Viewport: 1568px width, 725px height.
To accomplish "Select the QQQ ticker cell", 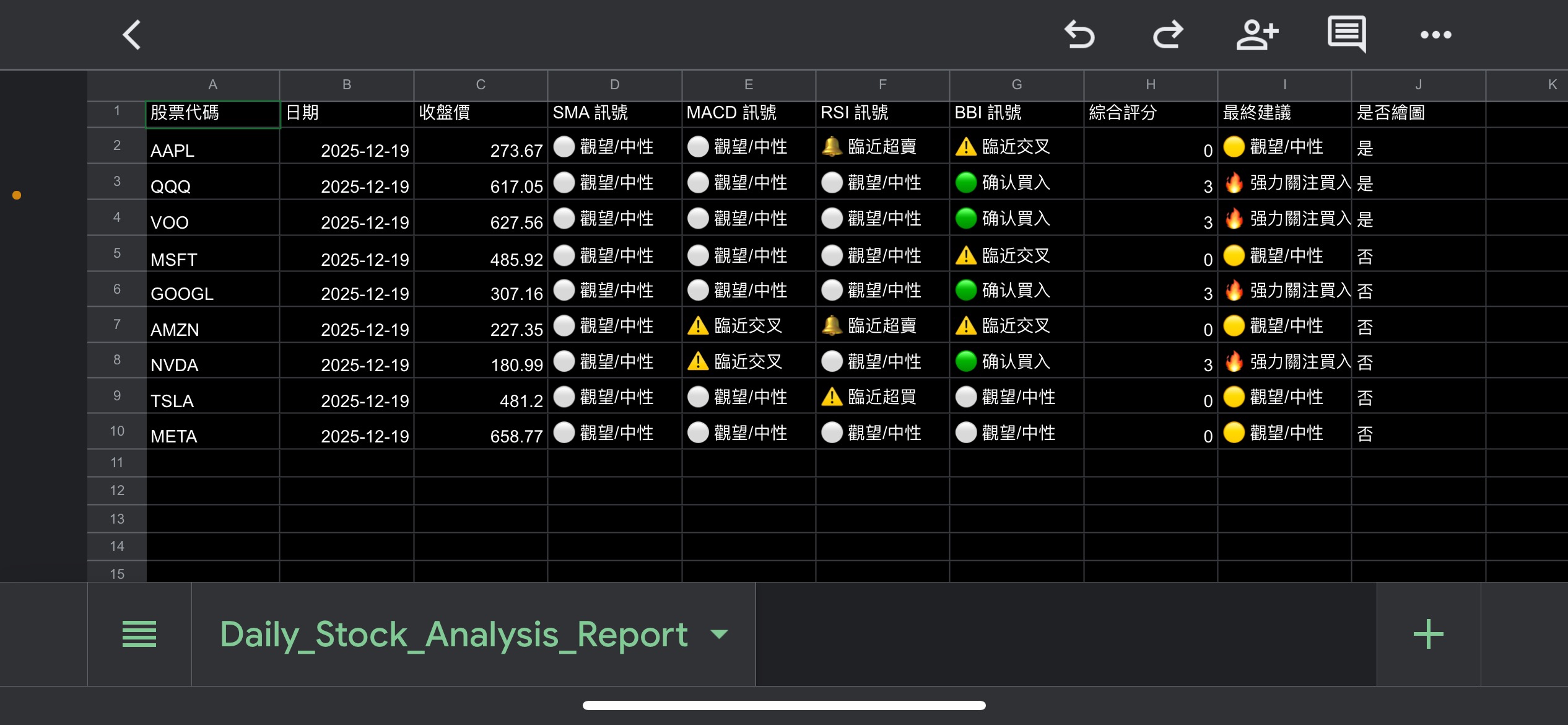I will [212, 182].
